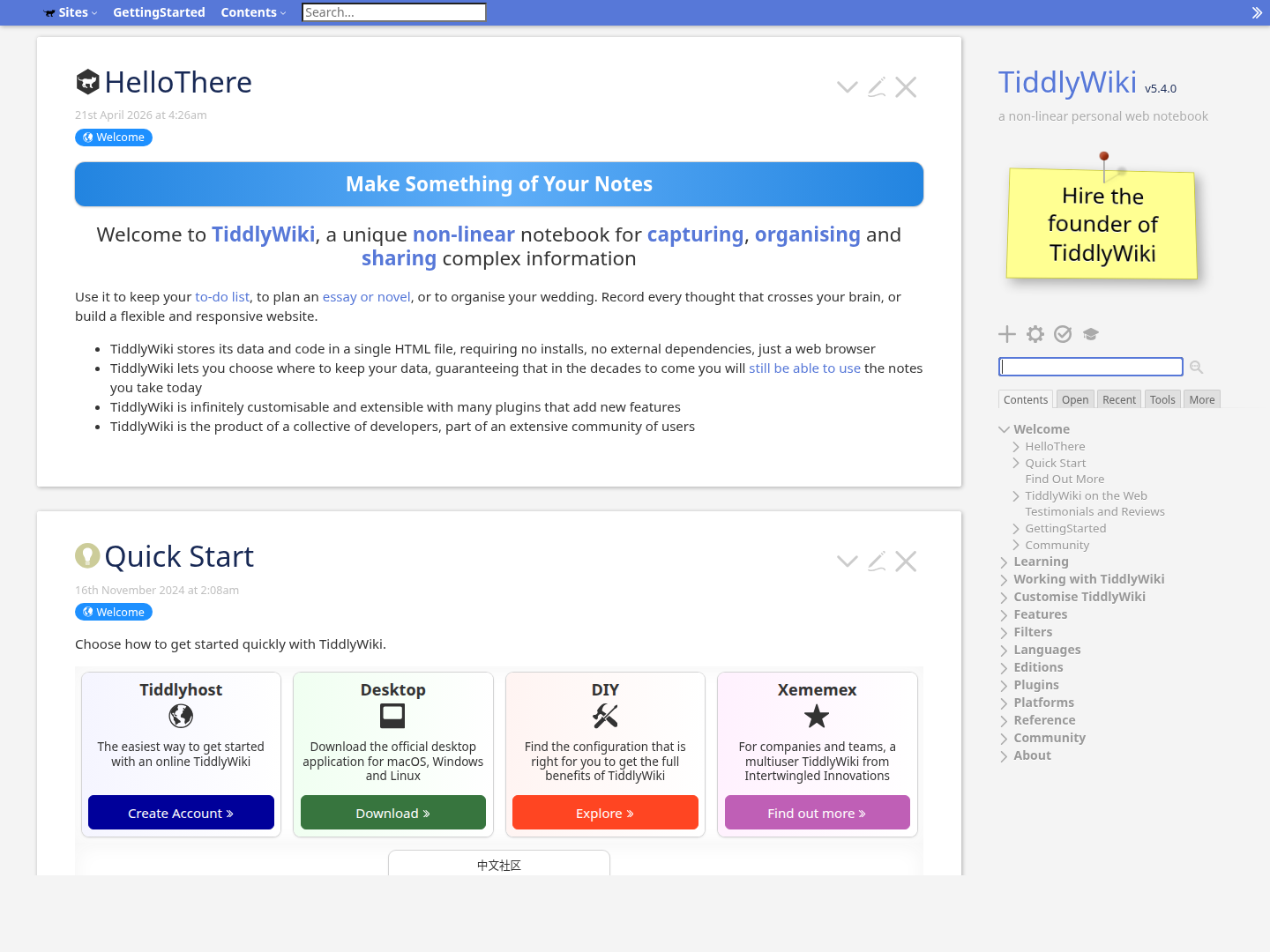
Task: Open the Sites dropdown in top bar
Action: coord(71,12)
